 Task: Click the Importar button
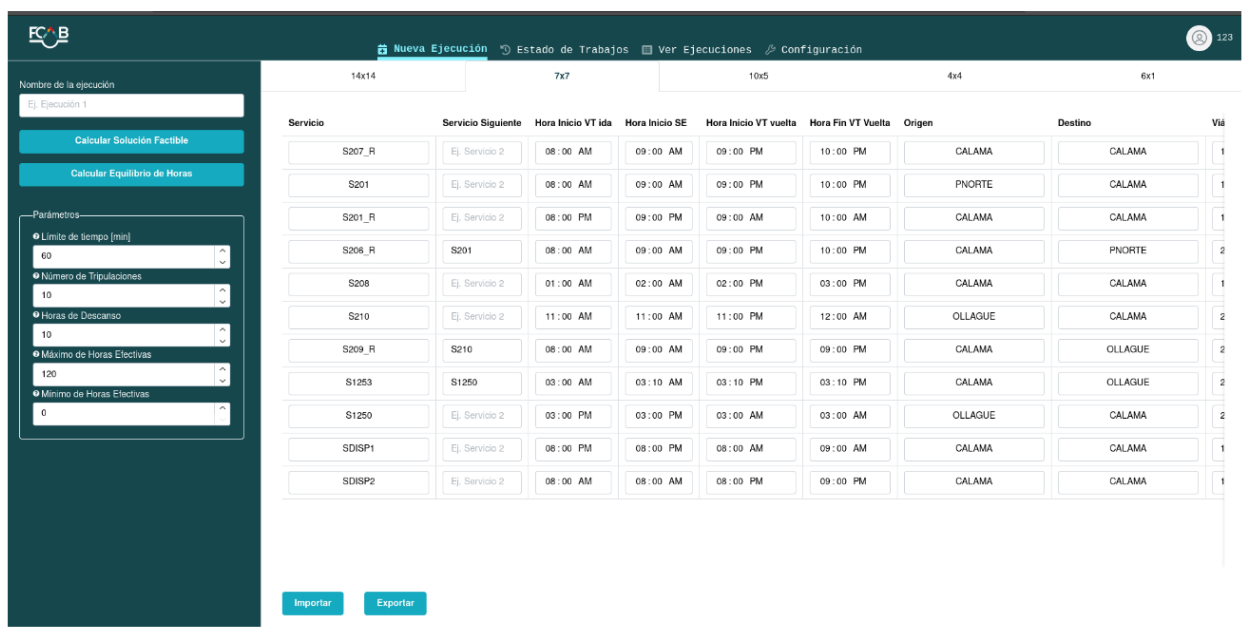click(x=313, y=603)
